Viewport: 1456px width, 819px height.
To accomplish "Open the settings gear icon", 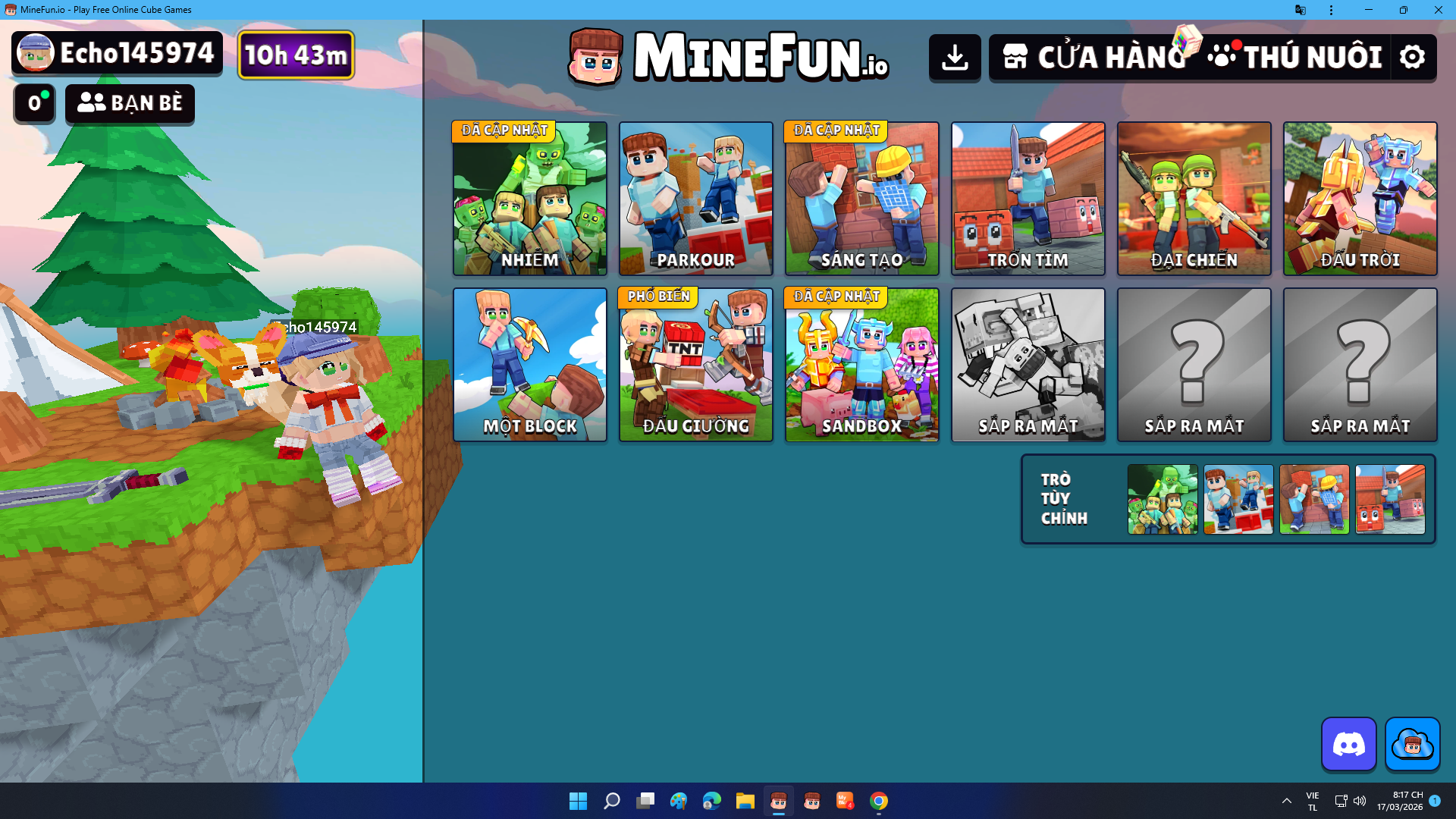I will click(x=1412, y=57).
